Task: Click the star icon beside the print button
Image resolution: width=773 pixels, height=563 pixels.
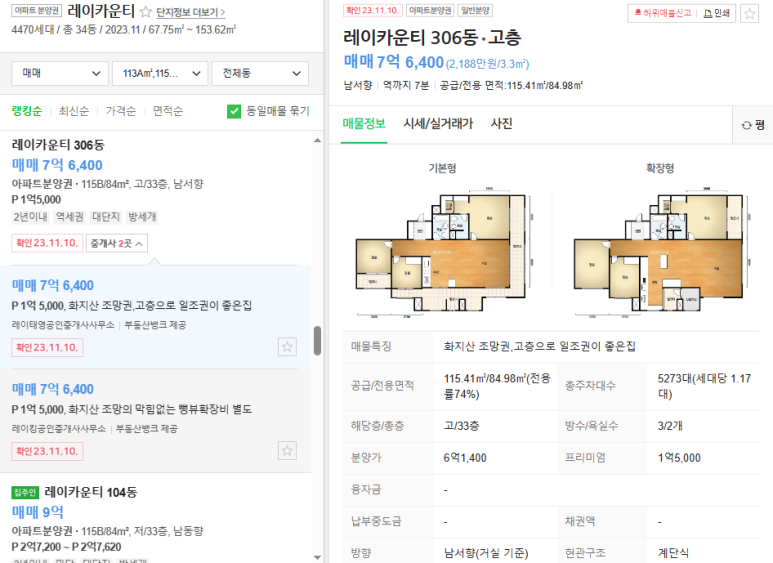Action: point(750,13)
